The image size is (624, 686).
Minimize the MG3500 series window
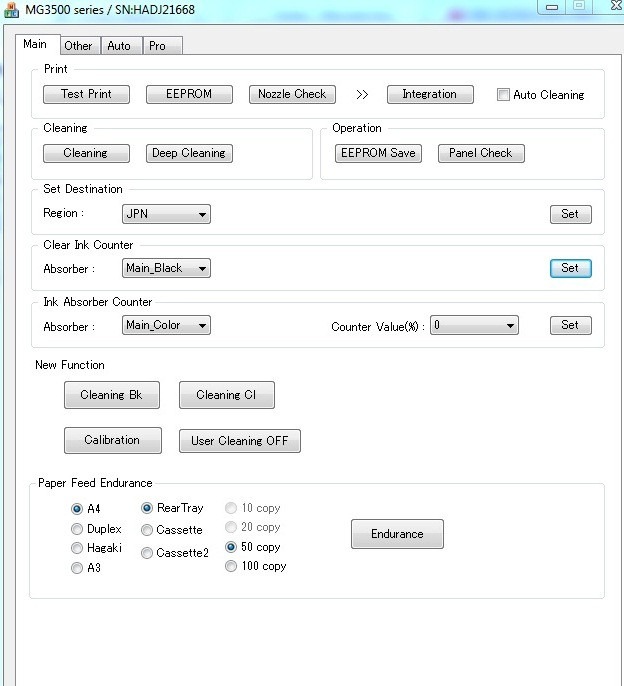point(552,7)
